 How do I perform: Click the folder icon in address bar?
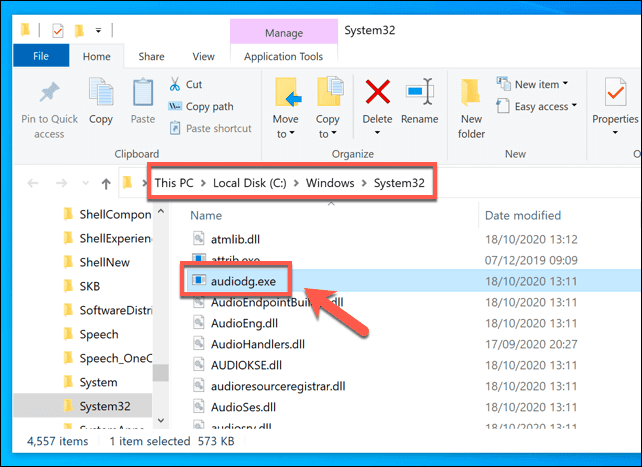click(x=127, y=182)
